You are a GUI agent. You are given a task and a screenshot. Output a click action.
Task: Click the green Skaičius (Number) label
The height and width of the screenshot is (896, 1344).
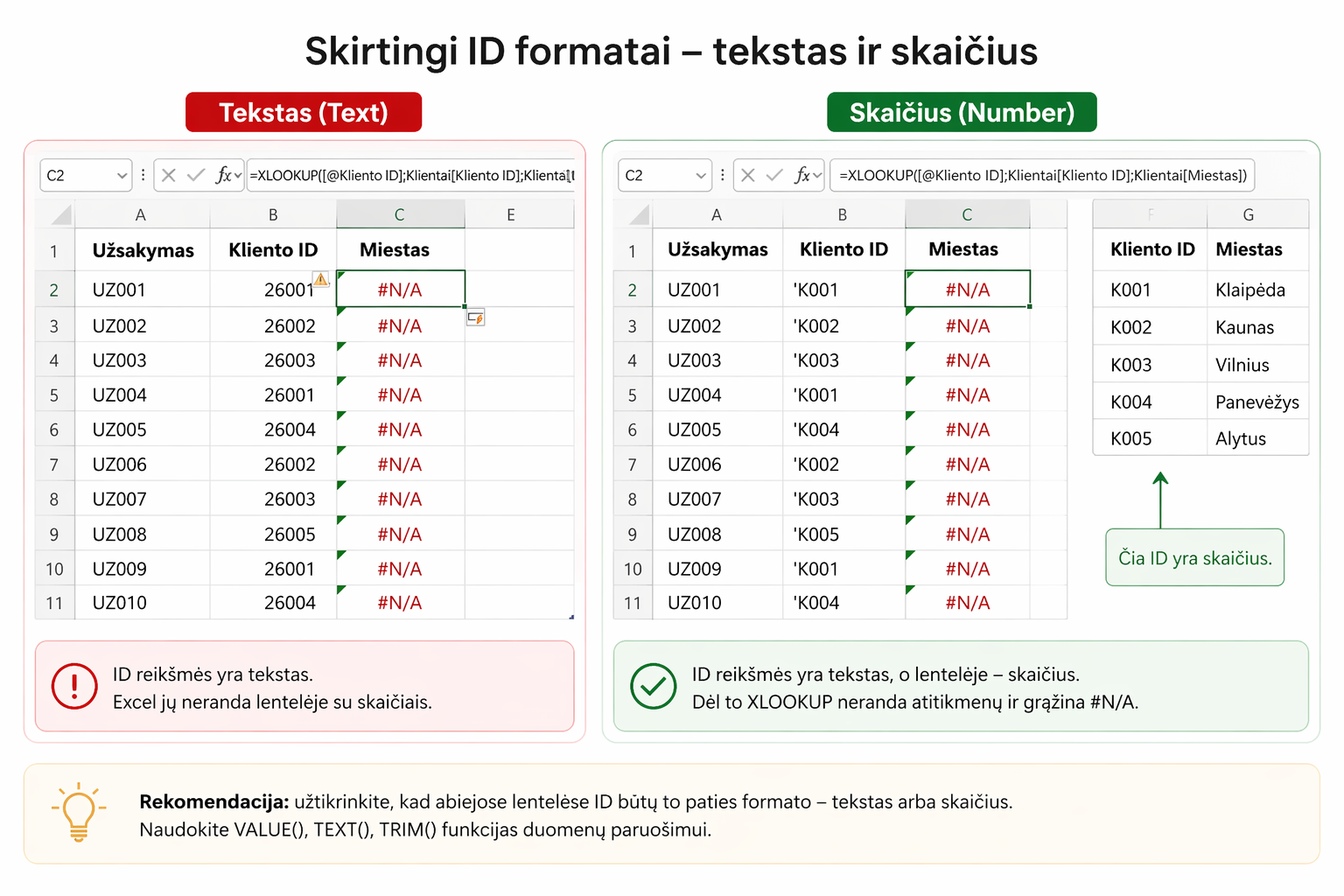(962, 112)
